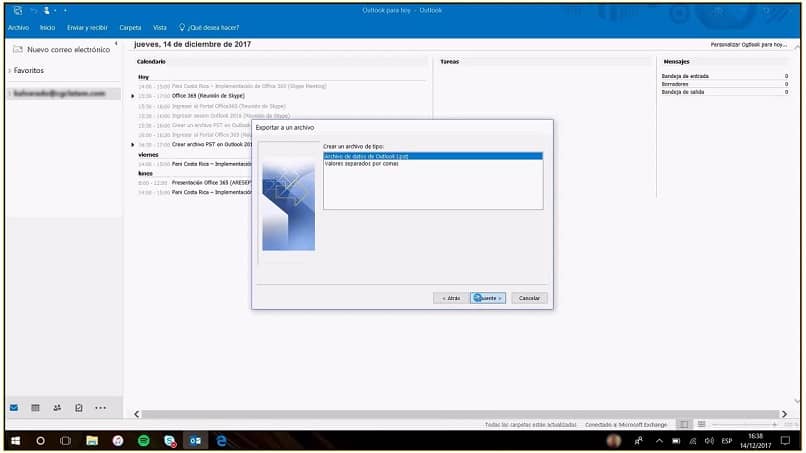Viewport: 806px width, 453px height.
Task: Click the ESP language indicator
Action: tap(727, 441)
